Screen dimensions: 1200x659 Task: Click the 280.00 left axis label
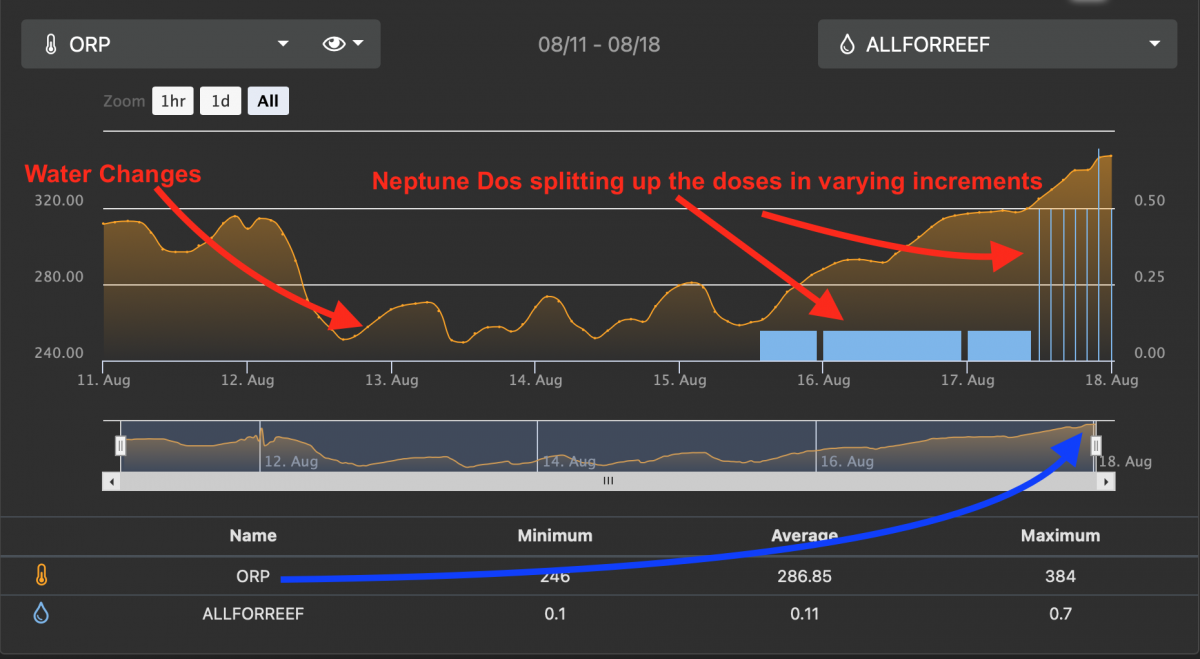coord(60,277)
